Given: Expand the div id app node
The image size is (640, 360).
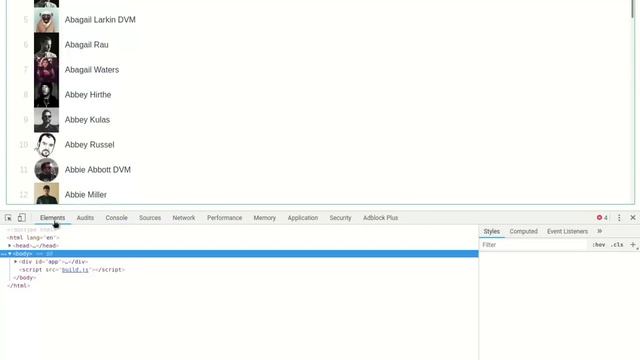Looking at the screenshot, I should click(x=16, y=262).
